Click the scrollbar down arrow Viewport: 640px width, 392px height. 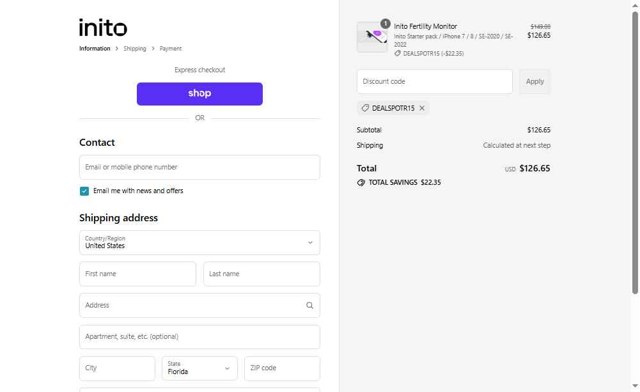635,385
